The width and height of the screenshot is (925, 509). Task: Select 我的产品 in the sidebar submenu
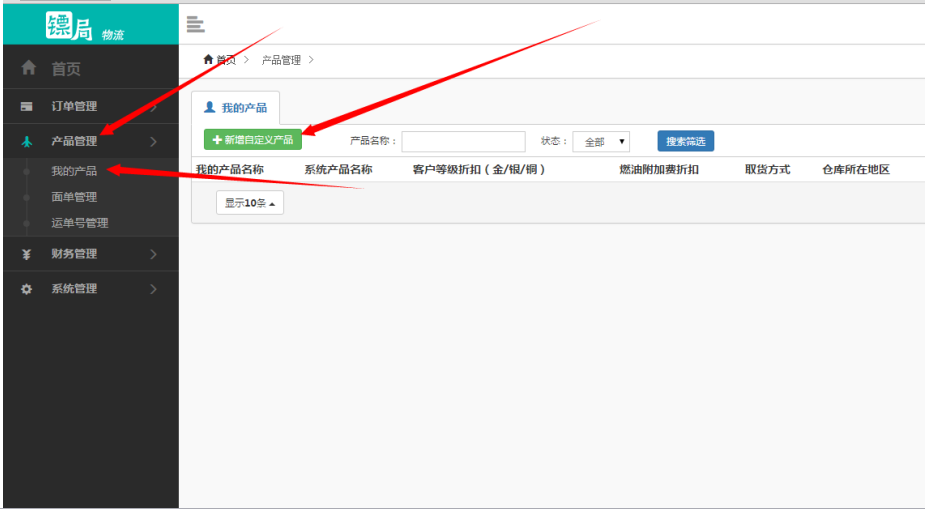pos(74,171)
